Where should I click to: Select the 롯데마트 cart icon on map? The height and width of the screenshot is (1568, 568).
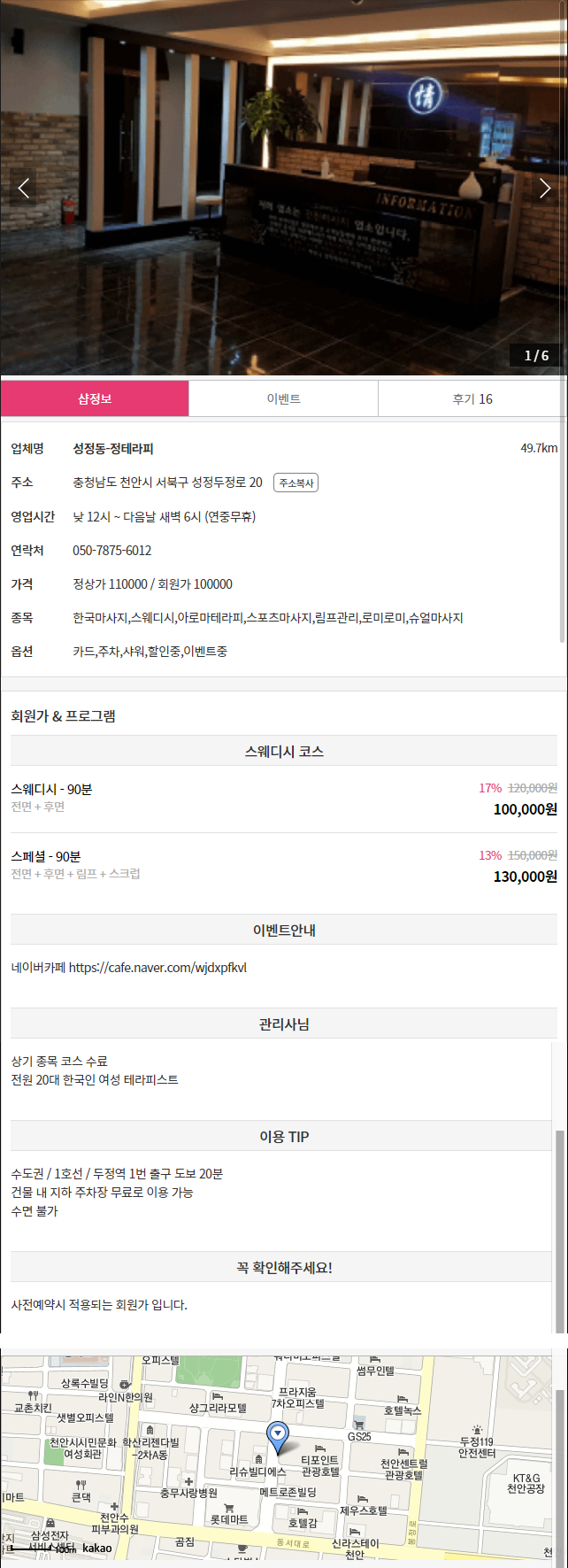point(229,1508)
